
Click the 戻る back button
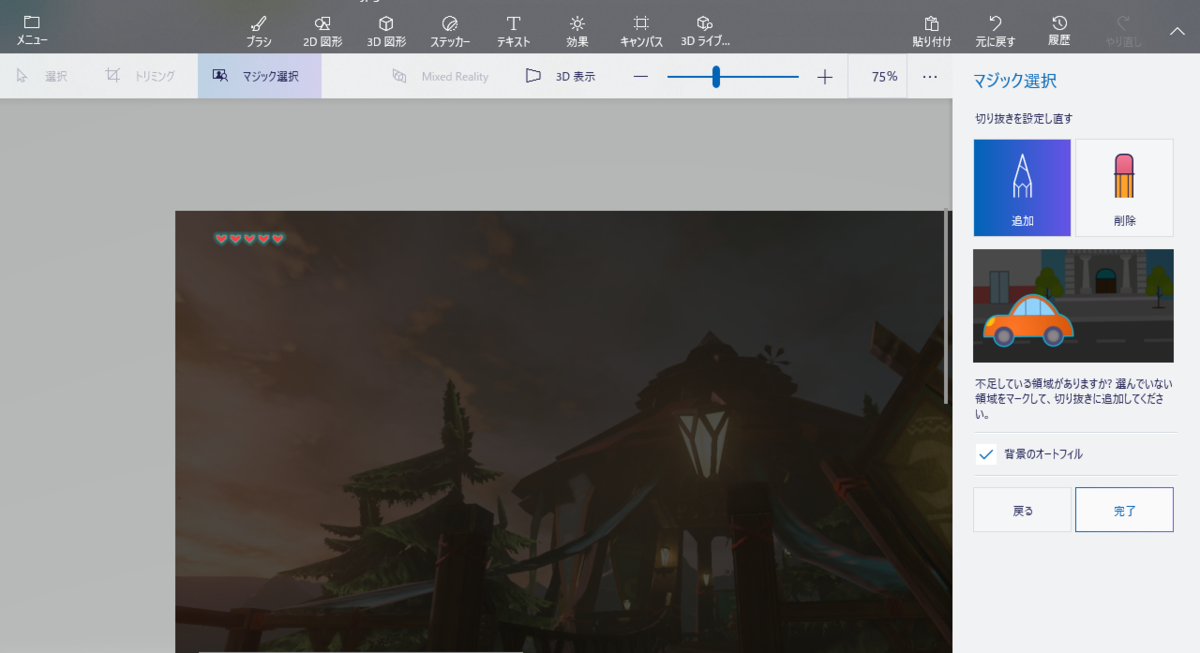(1022, 510)
